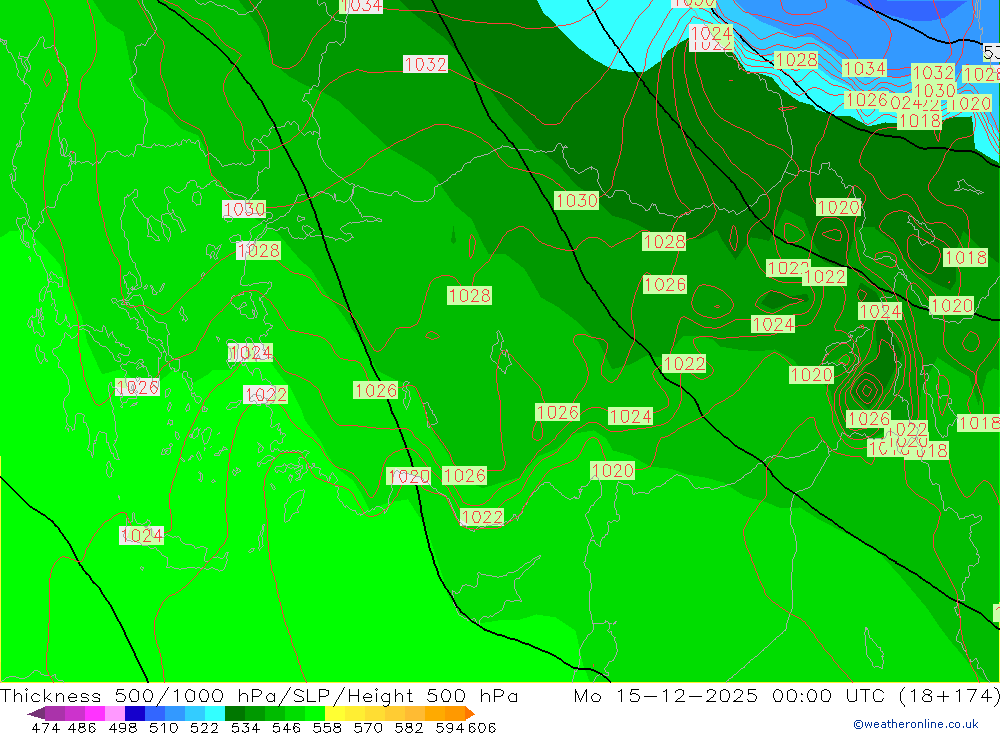Select the cyan legend swatch
1000x733 pixels.
pos(215,713)
